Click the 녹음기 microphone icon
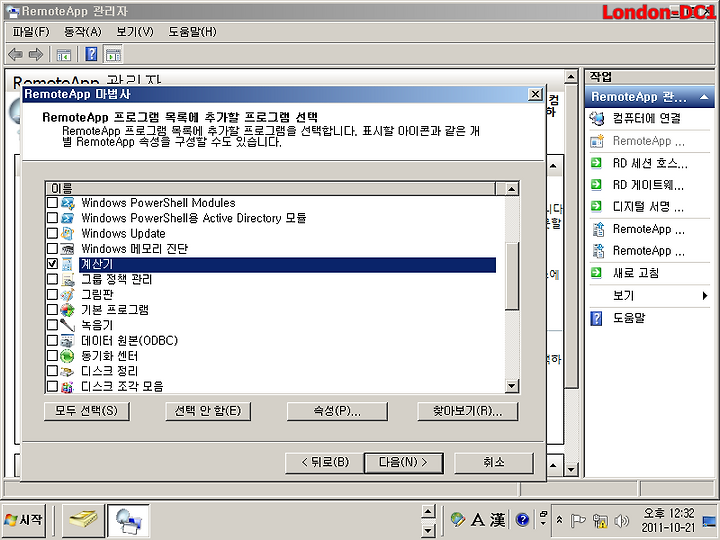 click(x=68, y=325)
